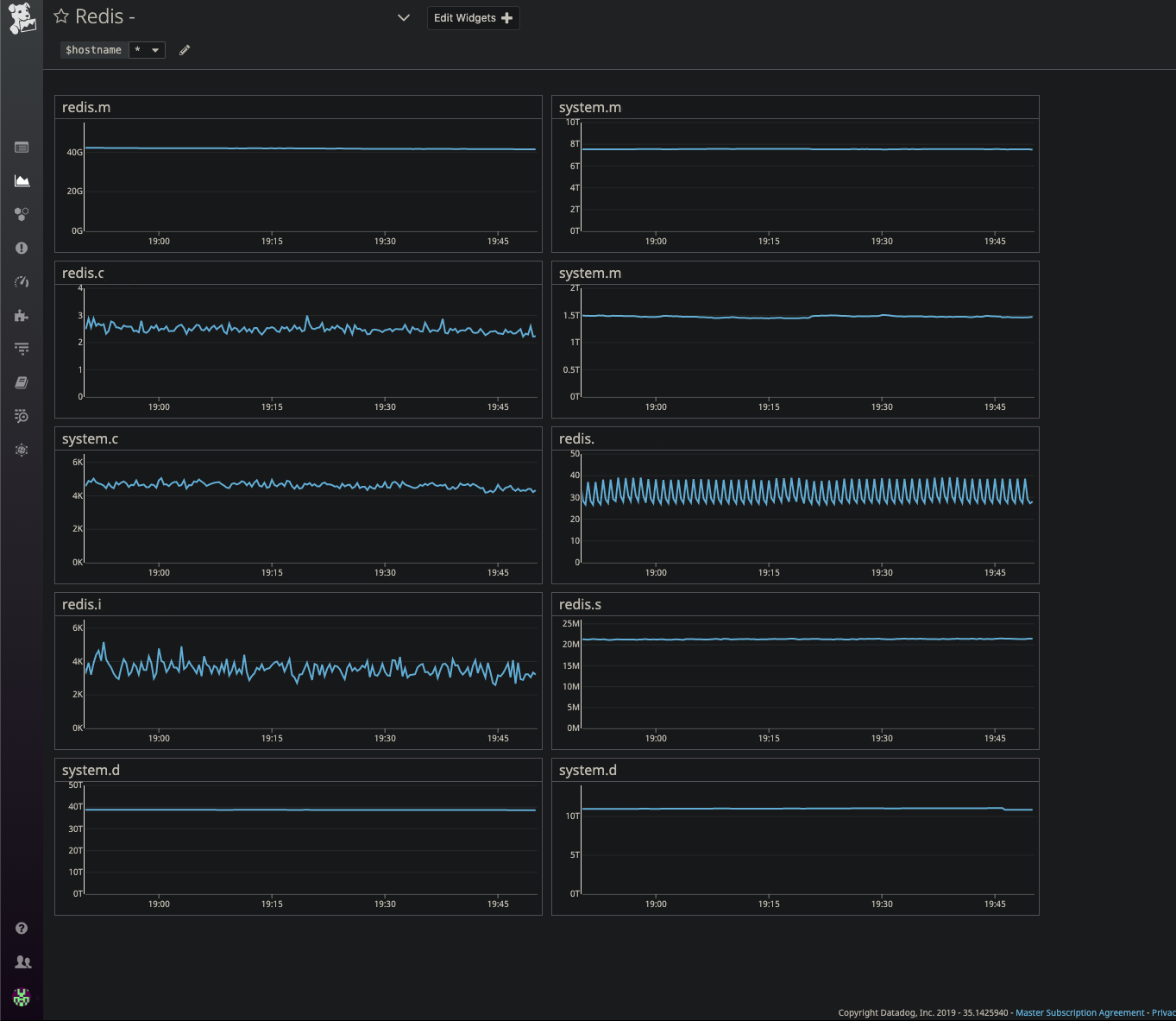Open Logs search icon in sidebar
The width and height of the screenshot is (1176, 1021).
[22, 416]
